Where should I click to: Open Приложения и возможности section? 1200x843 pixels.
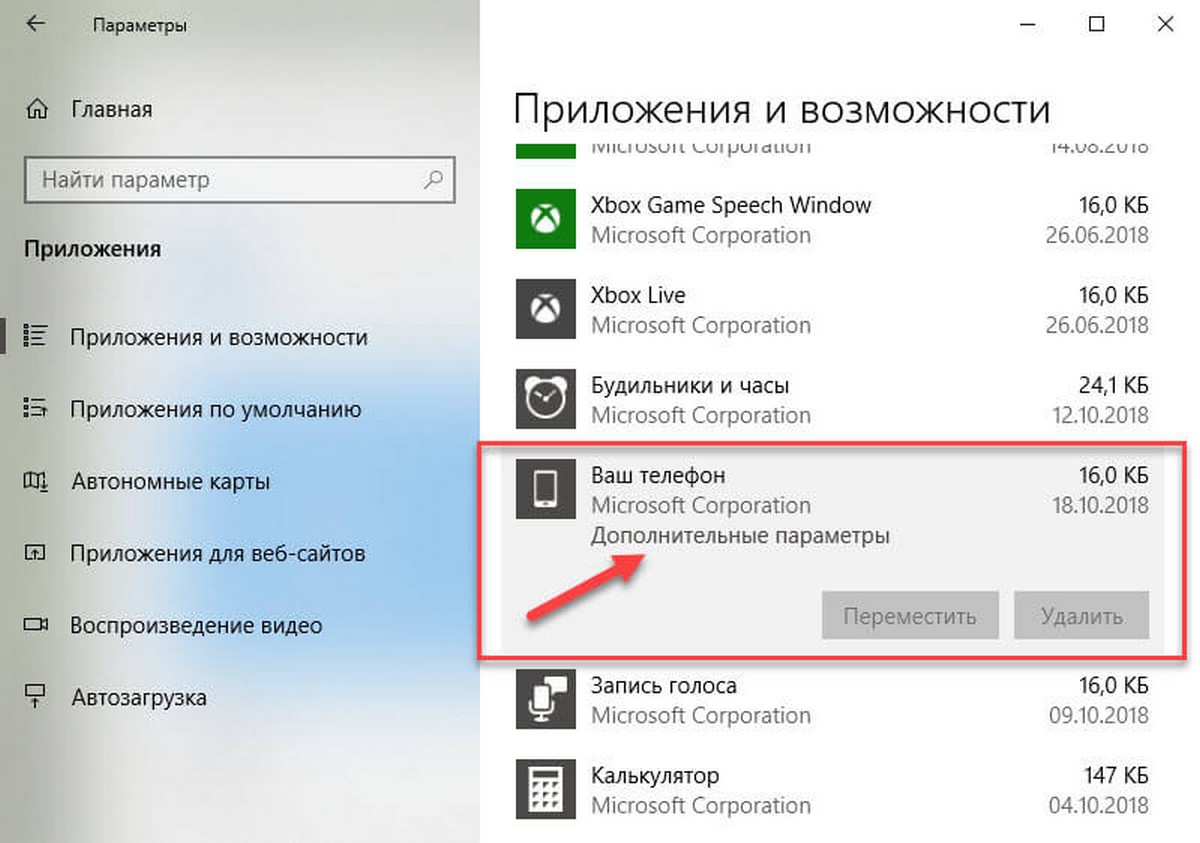(218, 338)
